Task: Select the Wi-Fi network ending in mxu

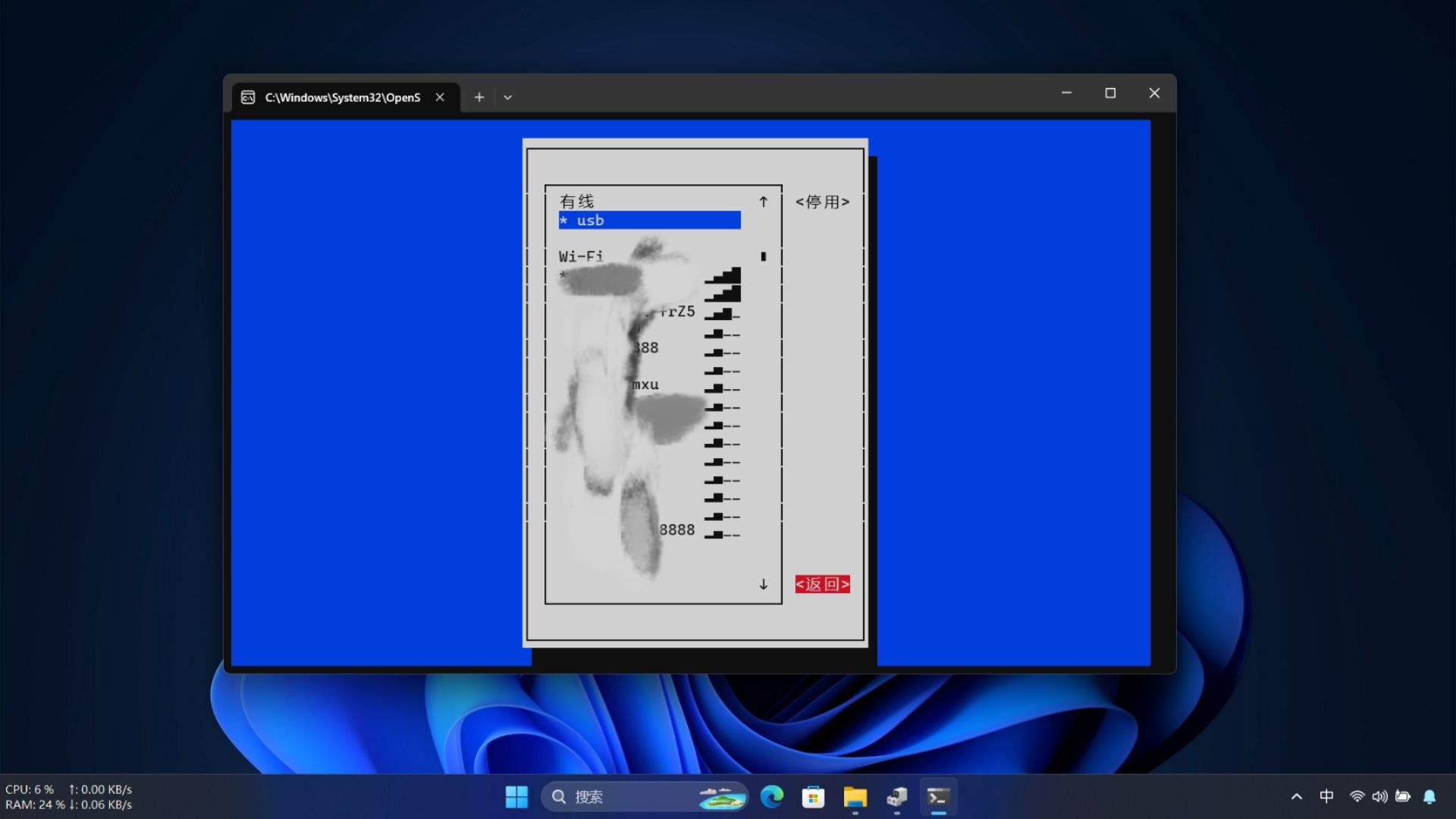Action: 646,384
